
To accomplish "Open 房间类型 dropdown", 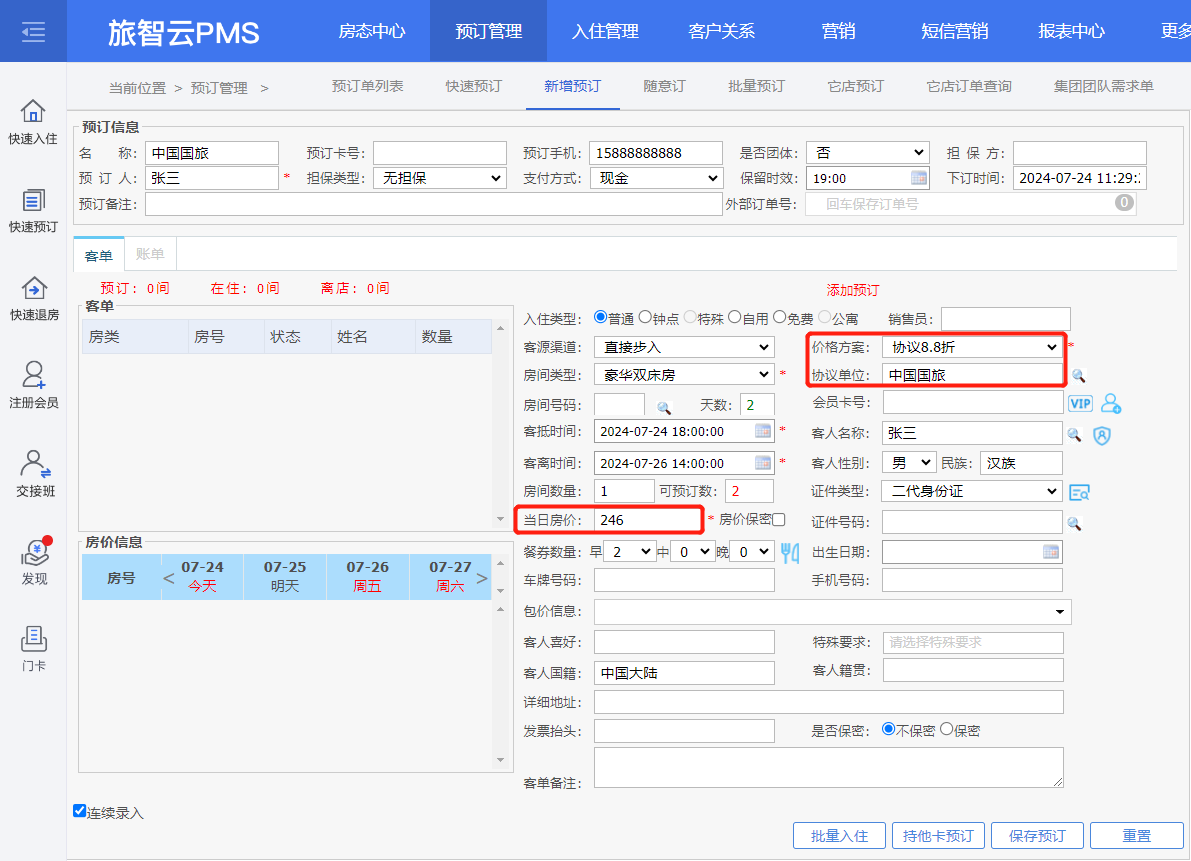I will pyautogui.click(x=684, y=374).
